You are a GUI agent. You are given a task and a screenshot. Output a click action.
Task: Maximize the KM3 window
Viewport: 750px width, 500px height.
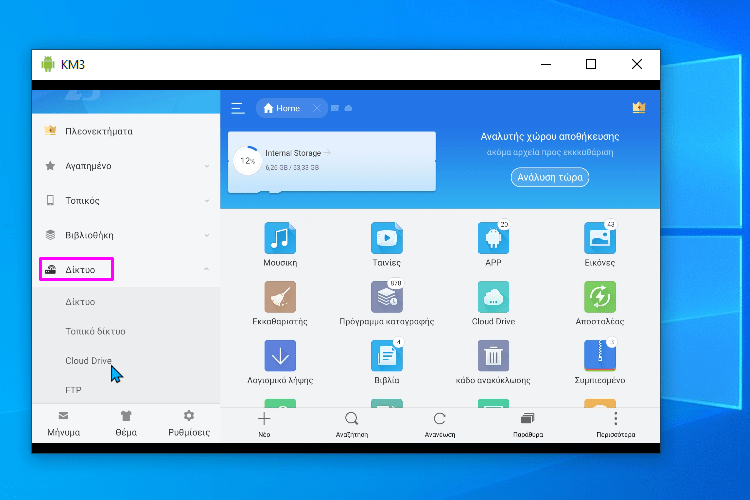coord(591,64)
